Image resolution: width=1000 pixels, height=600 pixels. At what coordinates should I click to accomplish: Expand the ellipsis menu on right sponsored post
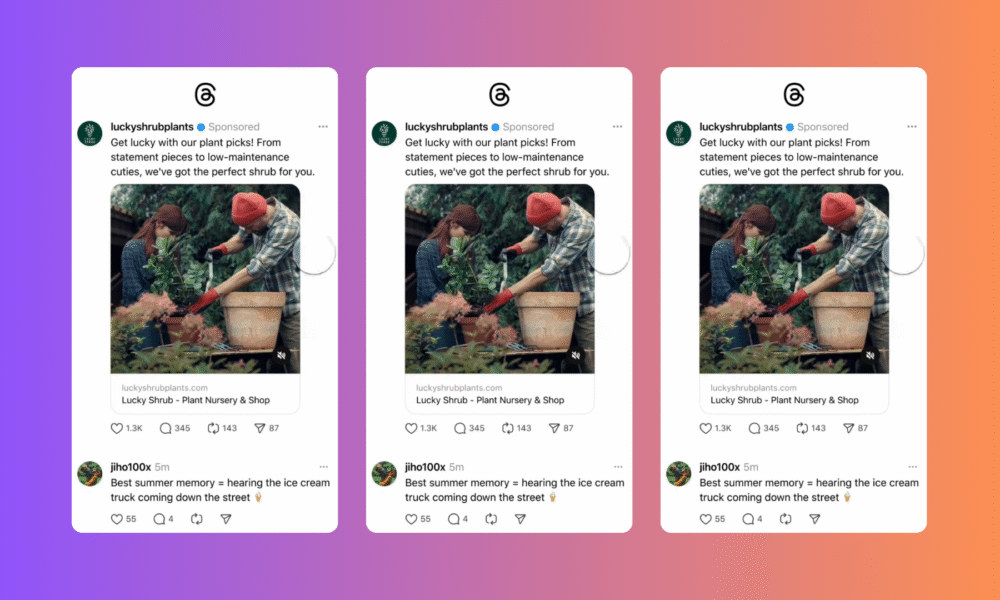coord(912,127)
